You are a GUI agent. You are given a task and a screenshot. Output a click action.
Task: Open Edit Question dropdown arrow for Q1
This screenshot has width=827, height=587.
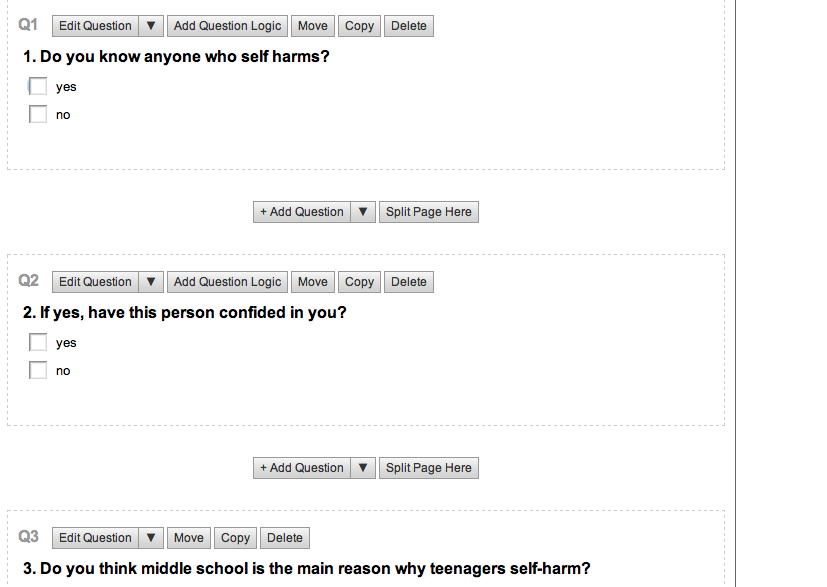(151, 26)
